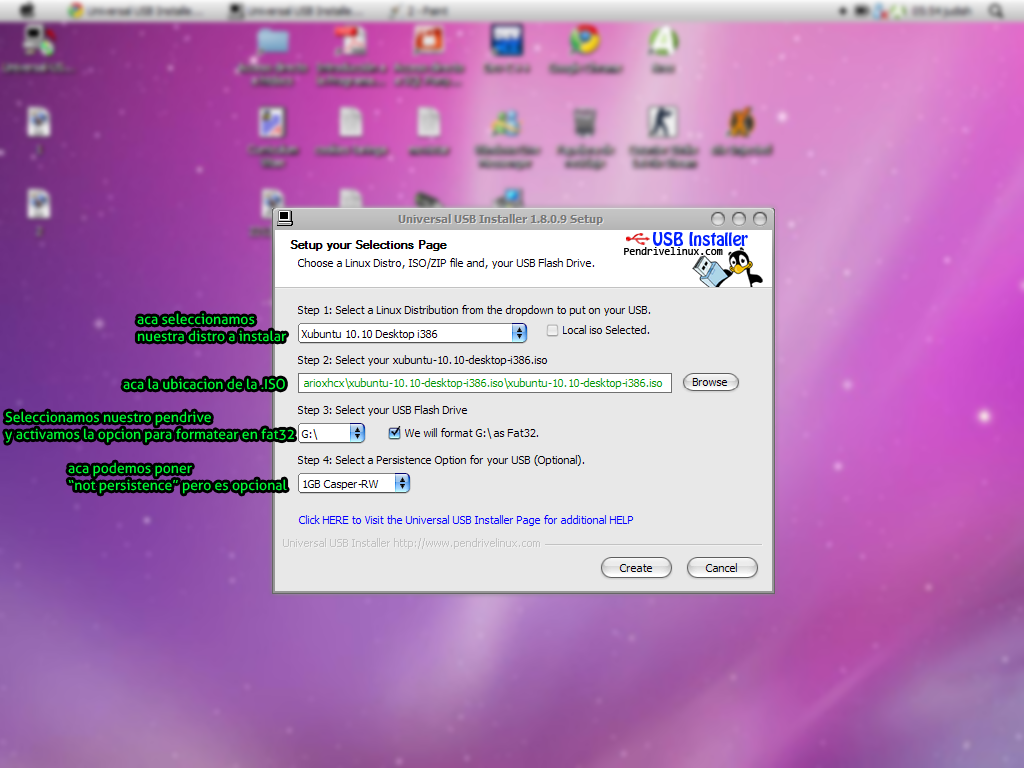Screen dimensions: 1024x768
Task: Click the installer icon in the dialog title bar
Action: [285, 218]
